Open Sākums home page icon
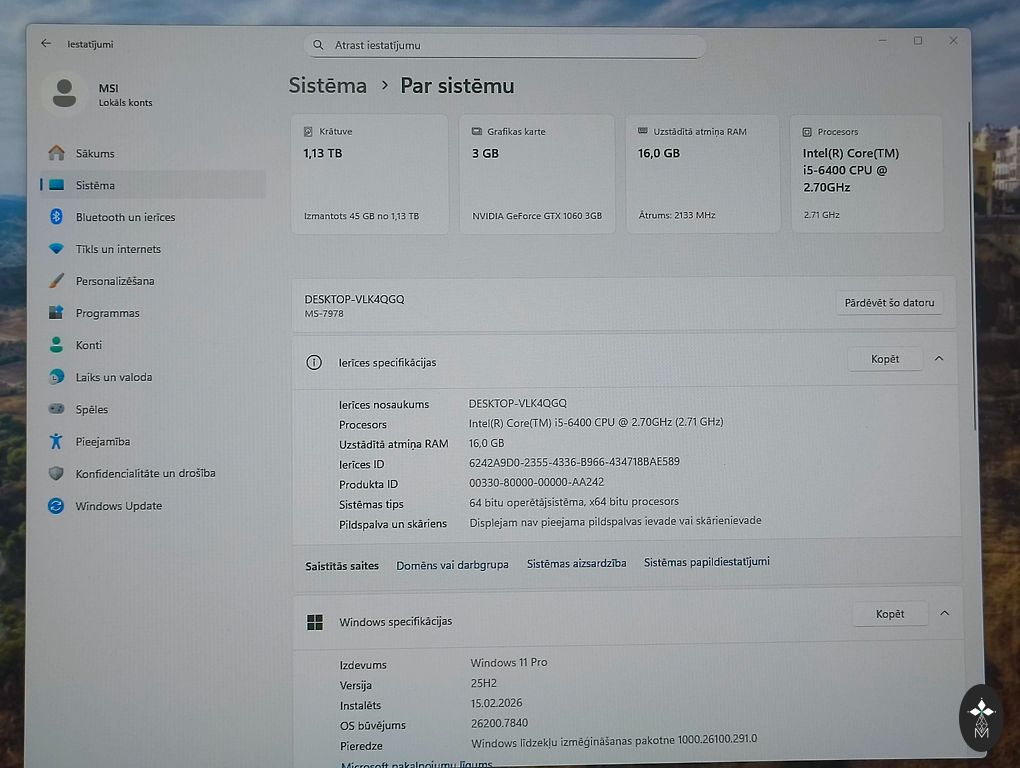Image resolution: width=1020 pixels, height=768 pixels. coord(57,153)
